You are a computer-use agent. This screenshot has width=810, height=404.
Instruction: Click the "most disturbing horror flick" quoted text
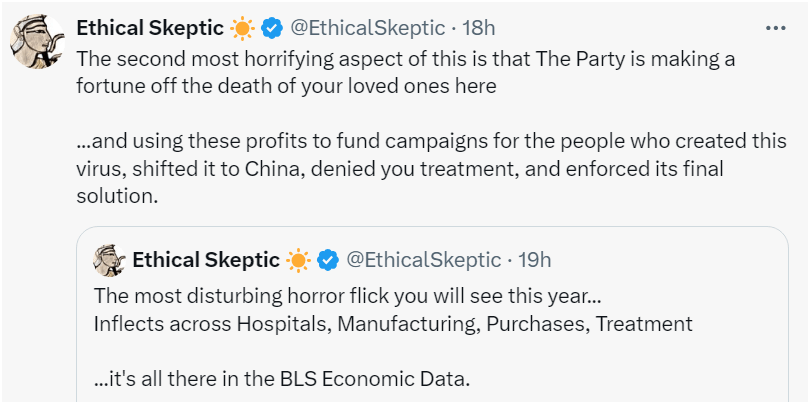point(348,297)
